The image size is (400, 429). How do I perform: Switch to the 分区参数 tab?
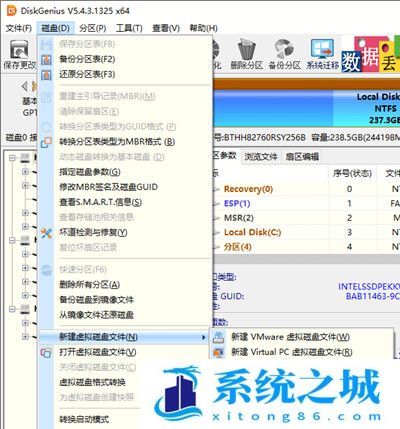click(226, 156)
